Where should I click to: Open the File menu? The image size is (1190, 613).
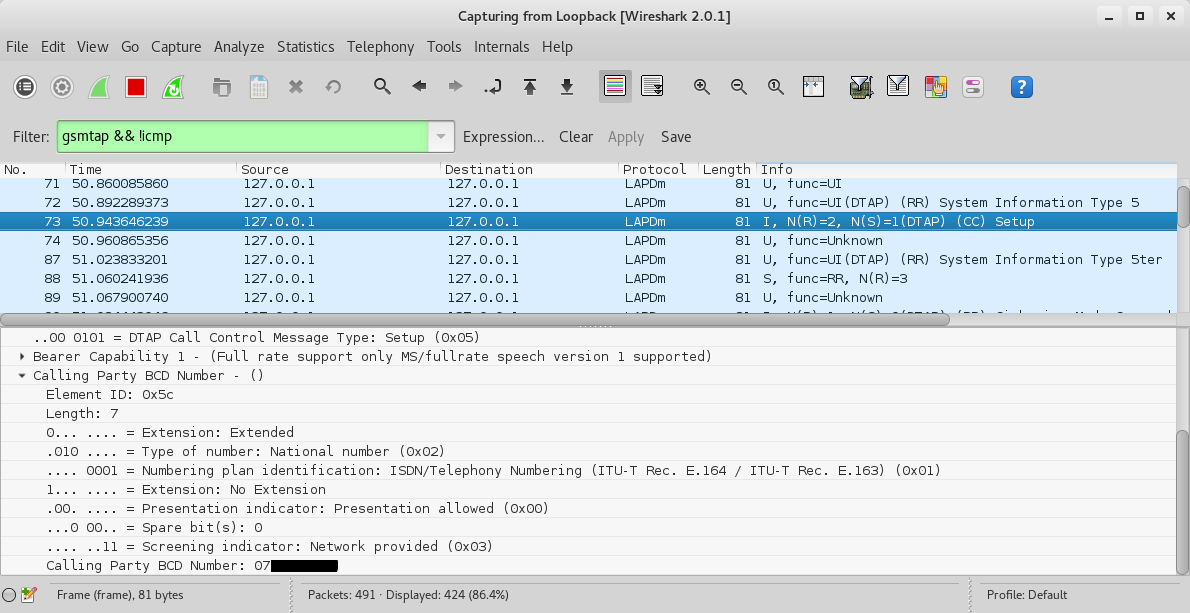[17, 47]
